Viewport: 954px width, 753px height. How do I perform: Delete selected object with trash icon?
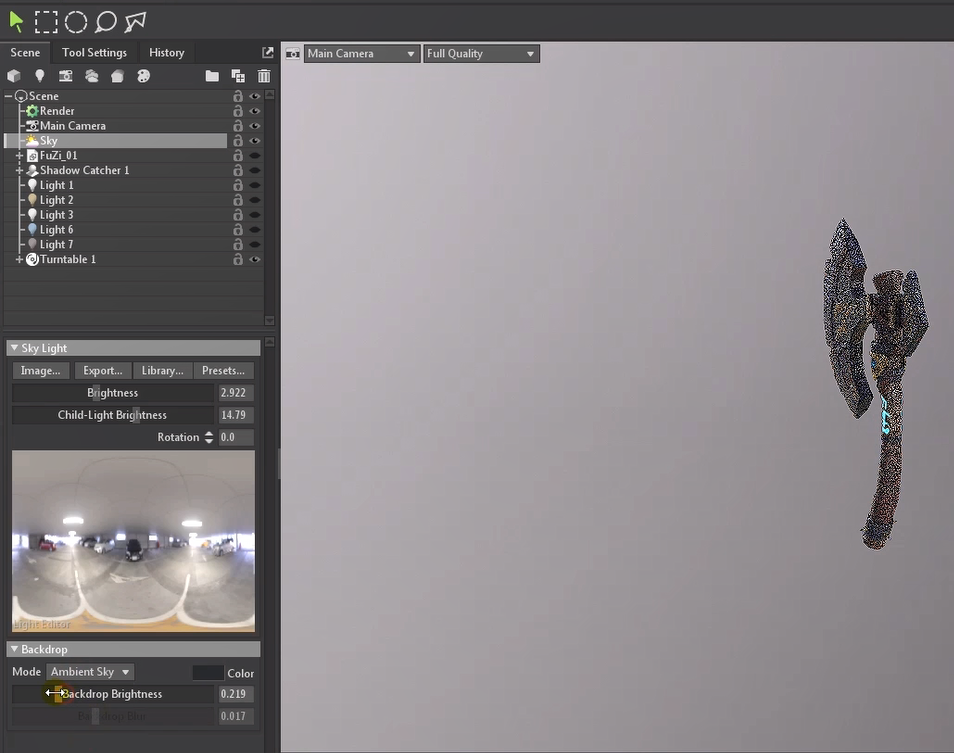coord(264,76)
